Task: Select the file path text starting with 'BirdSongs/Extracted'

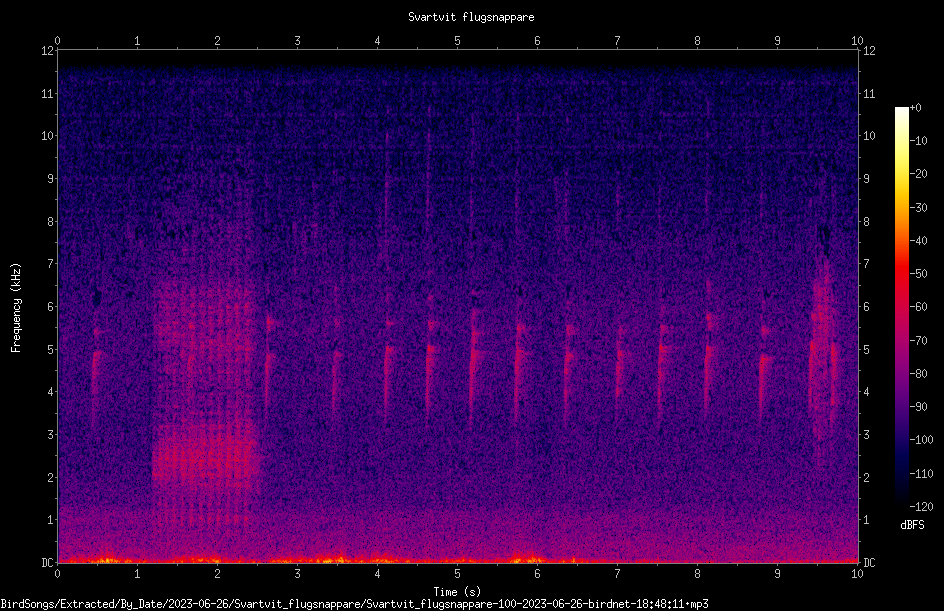Action: point(354,604)
